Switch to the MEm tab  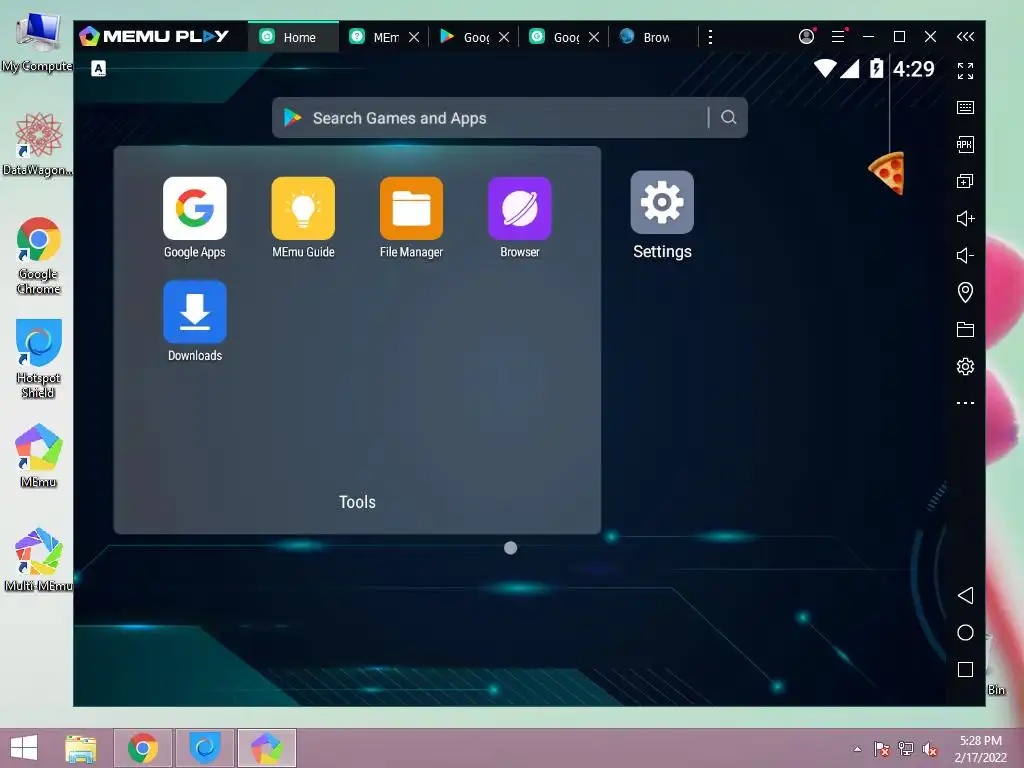tap(374, 37)
